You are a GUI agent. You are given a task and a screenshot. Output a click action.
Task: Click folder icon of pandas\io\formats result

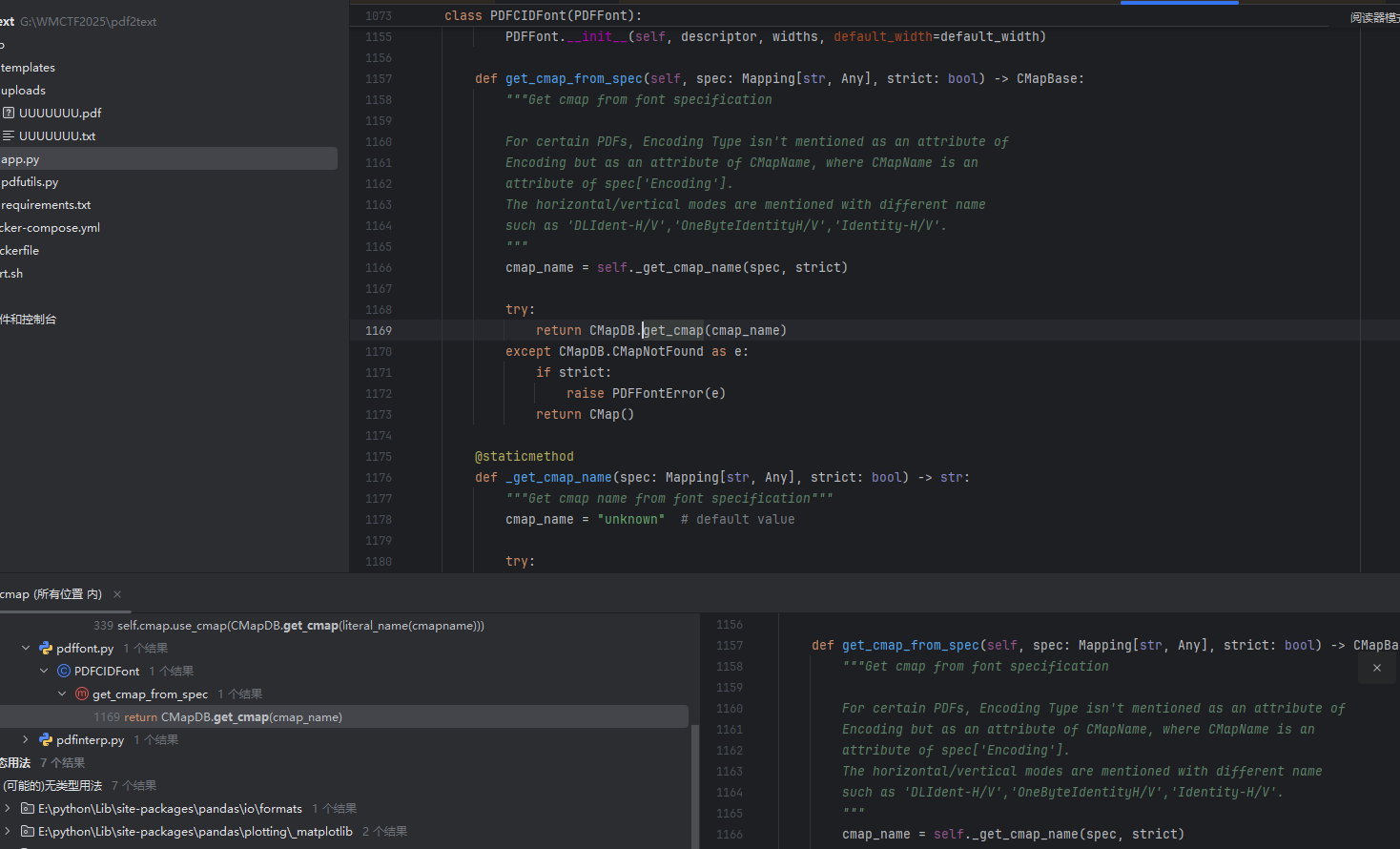28,808
